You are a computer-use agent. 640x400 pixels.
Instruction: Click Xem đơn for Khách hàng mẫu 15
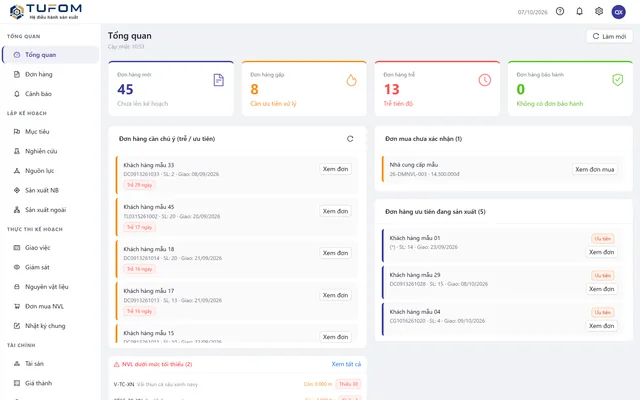336,337
